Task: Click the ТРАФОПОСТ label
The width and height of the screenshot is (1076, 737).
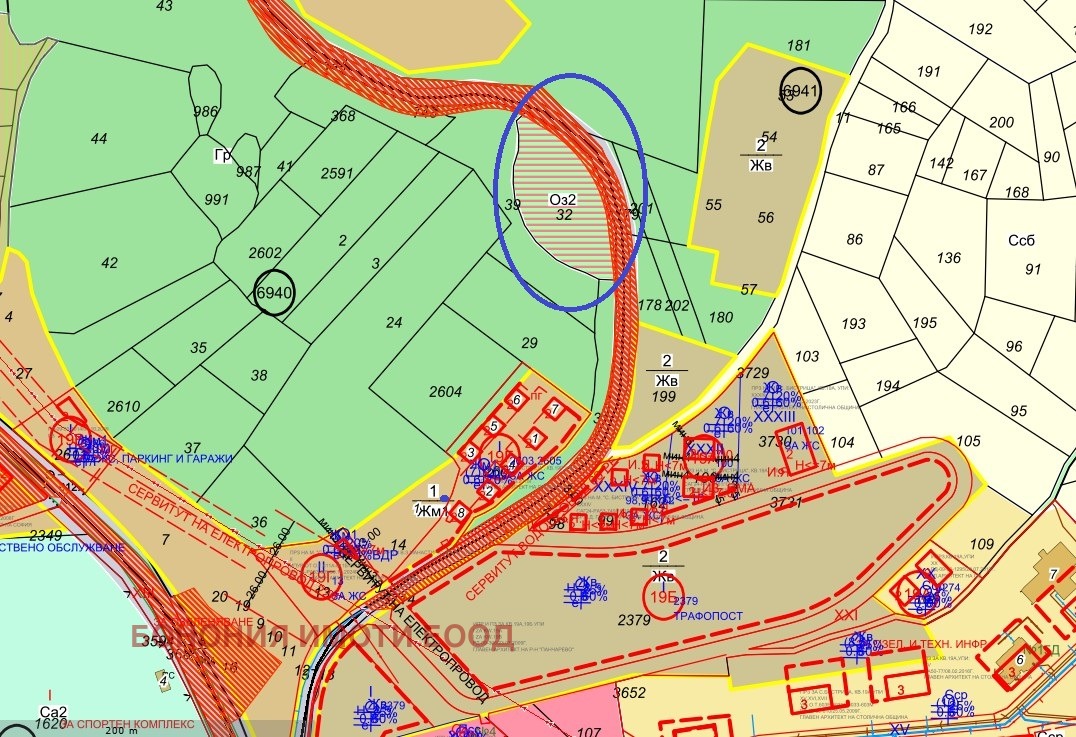Action: [x=709, y=616]
